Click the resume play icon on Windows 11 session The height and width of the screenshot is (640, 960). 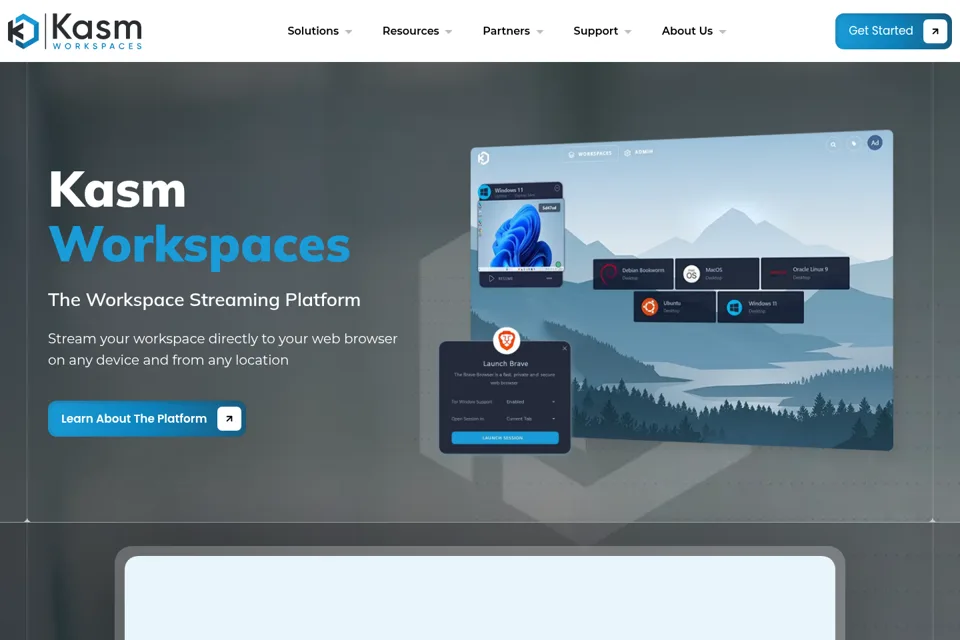[491, 279]
